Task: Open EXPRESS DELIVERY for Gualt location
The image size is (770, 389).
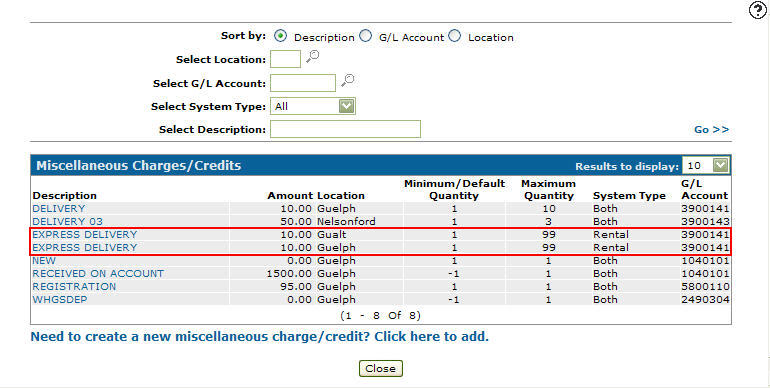Action: point(84,234)
